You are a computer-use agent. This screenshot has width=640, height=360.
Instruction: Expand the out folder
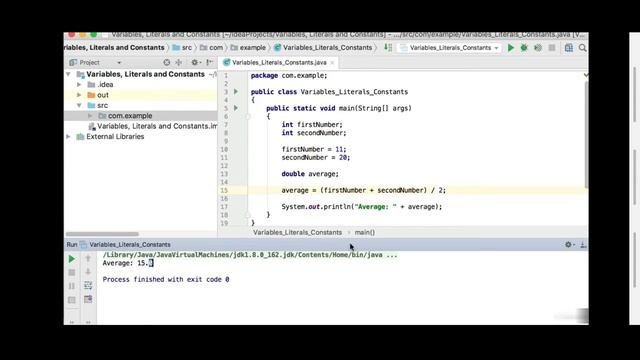click(x=79, y=95)
